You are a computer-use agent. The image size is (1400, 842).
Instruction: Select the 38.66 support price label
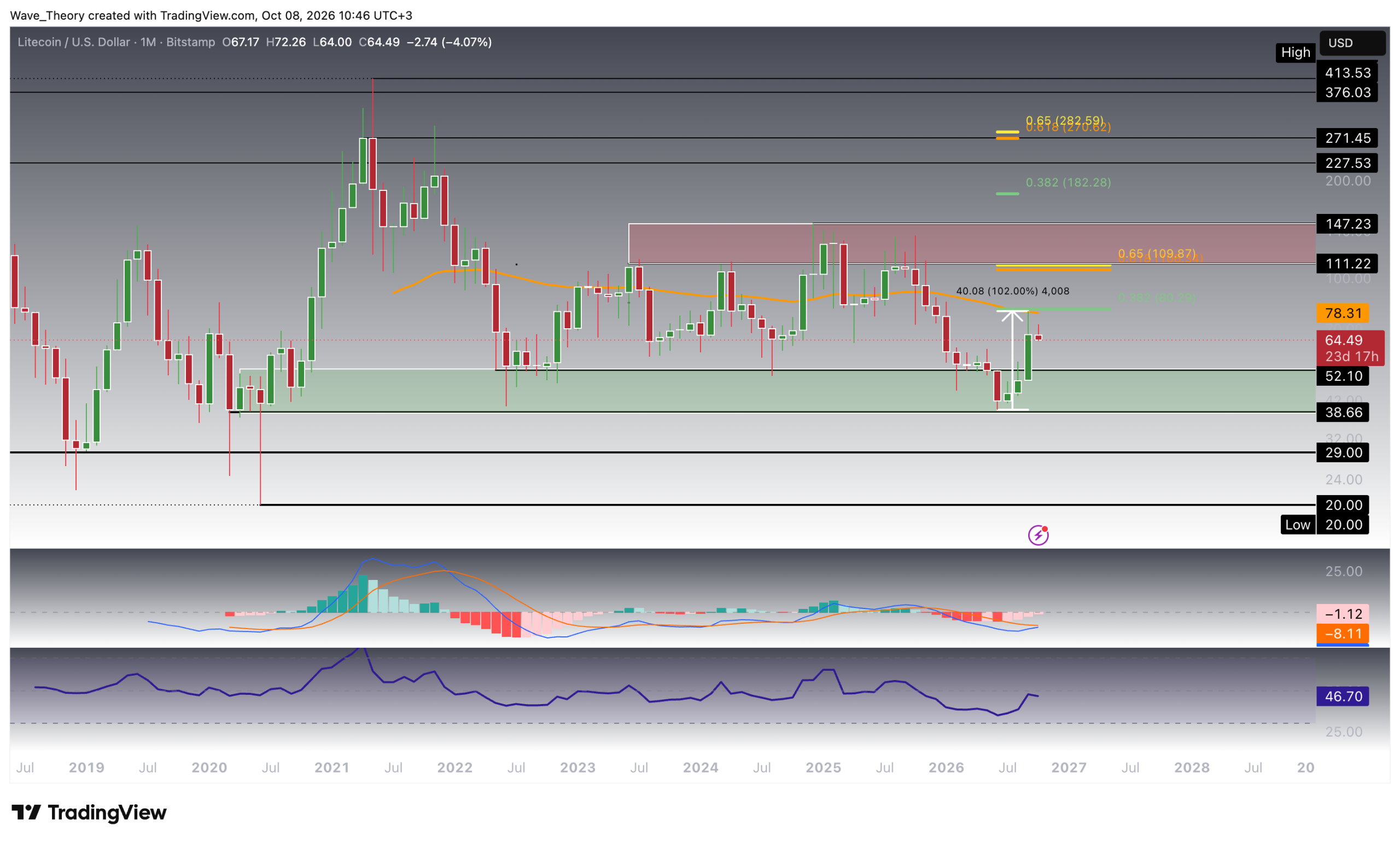pyautogui.click(x=1342, y=412)
